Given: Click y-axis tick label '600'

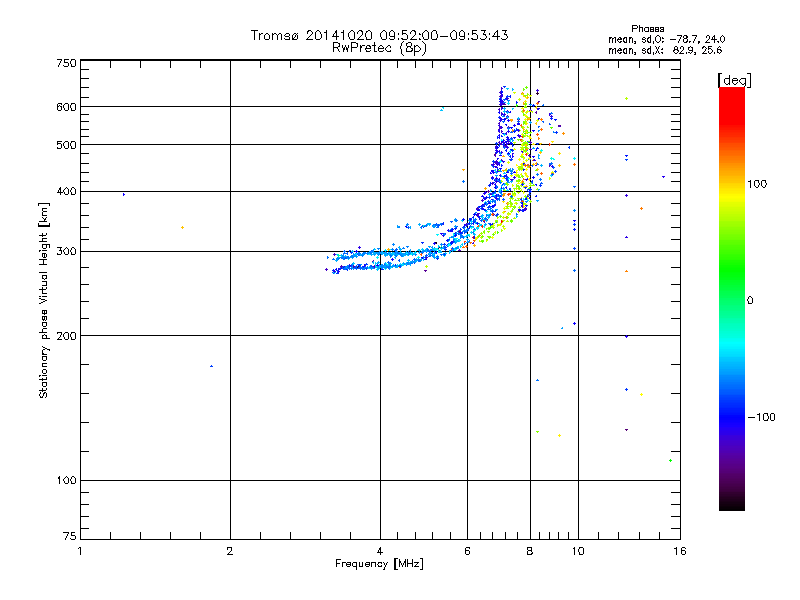Looking at the screenshot, I should pos(66,107).
